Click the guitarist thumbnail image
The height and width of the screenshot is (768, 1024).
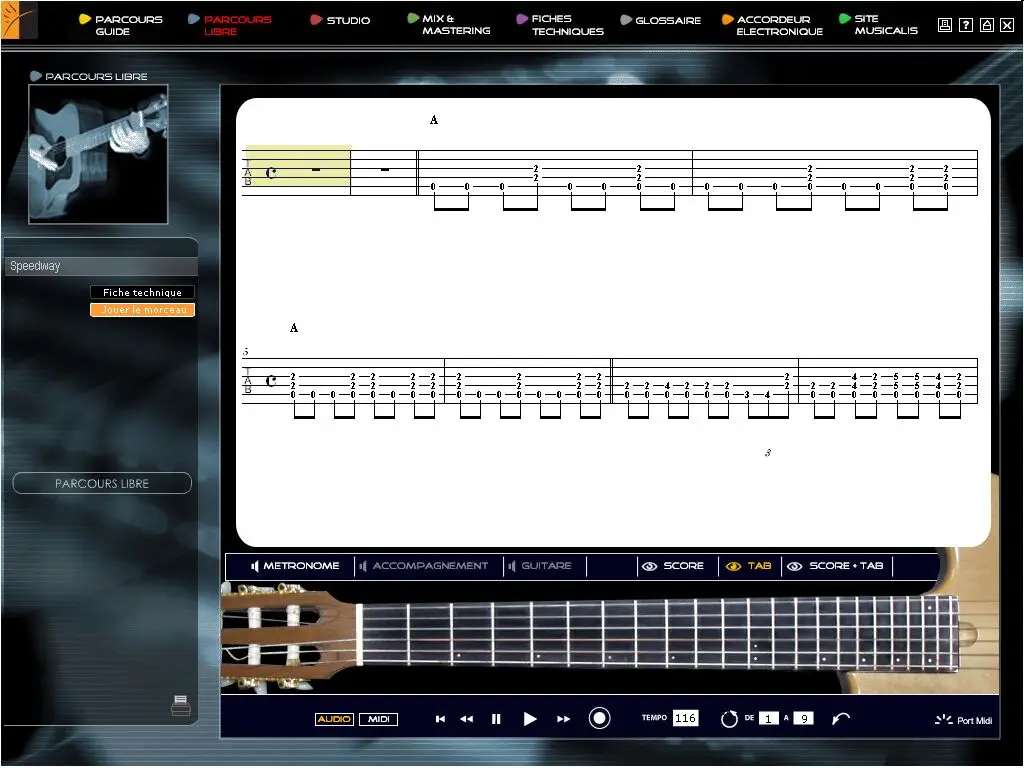[98, 154]
